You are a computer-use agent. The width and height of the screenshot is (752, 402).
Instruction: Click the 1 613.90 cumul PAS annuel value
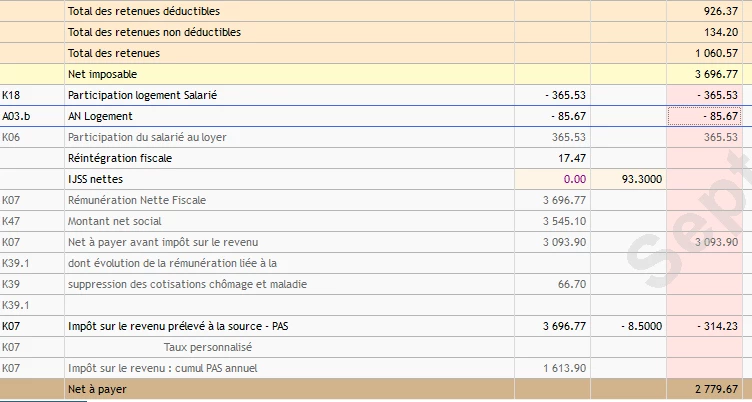click(x=564, y=368)
